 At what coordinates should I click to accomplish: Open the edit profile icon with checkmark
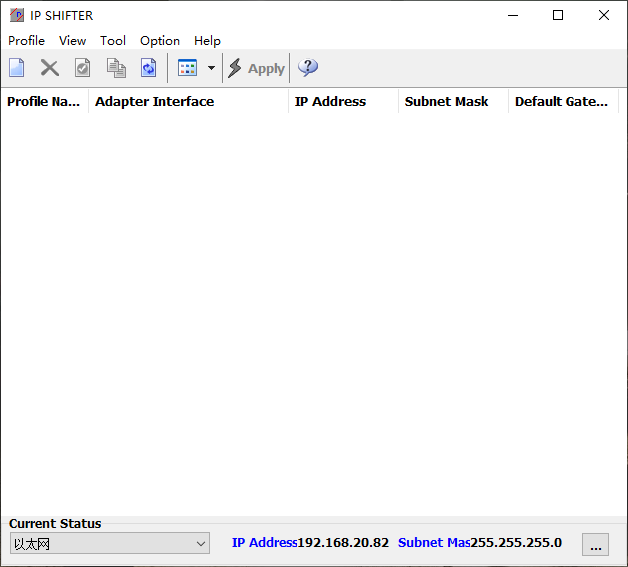pyautogui.click(x=83, y=68)
